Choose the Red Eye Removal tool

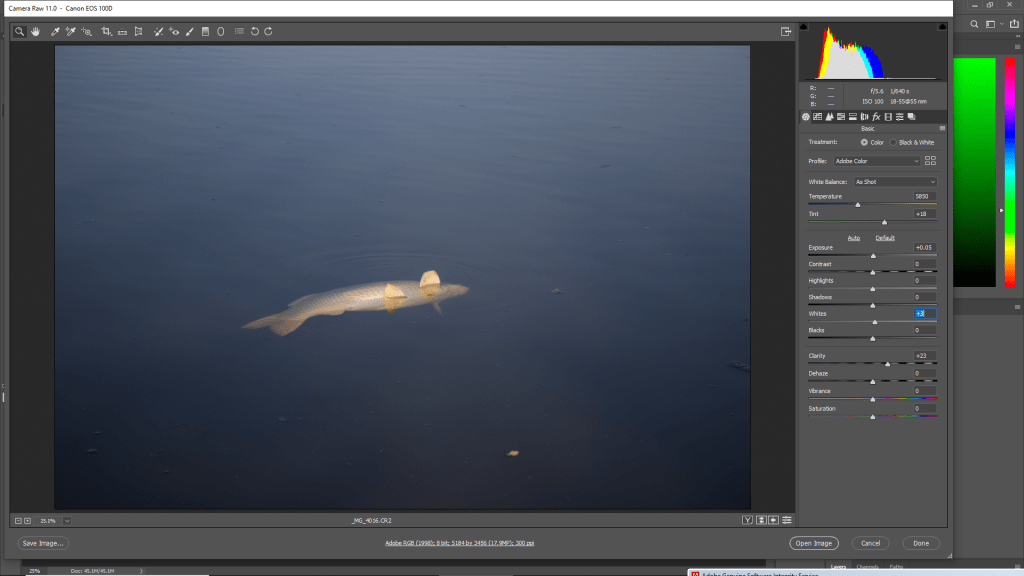tap(174, 31)
